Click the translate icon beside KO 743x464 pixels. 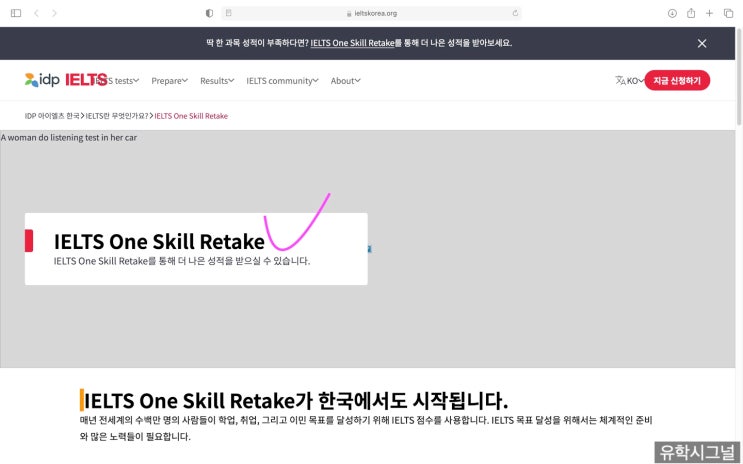tap(620, 81)
